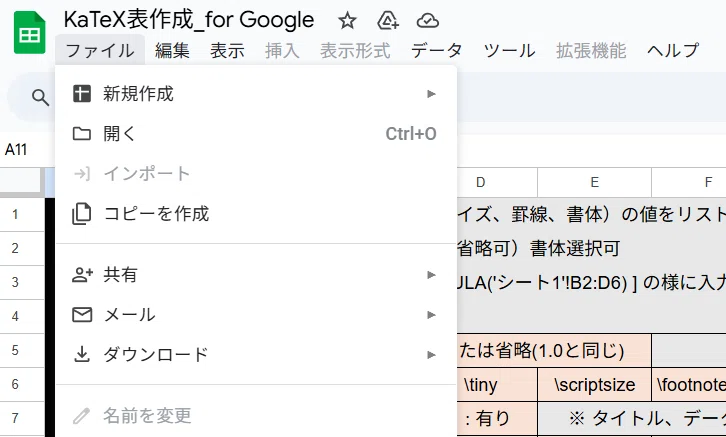Click the search magnifier icon in toolbar
726x437 pixels.
(40, 97)
